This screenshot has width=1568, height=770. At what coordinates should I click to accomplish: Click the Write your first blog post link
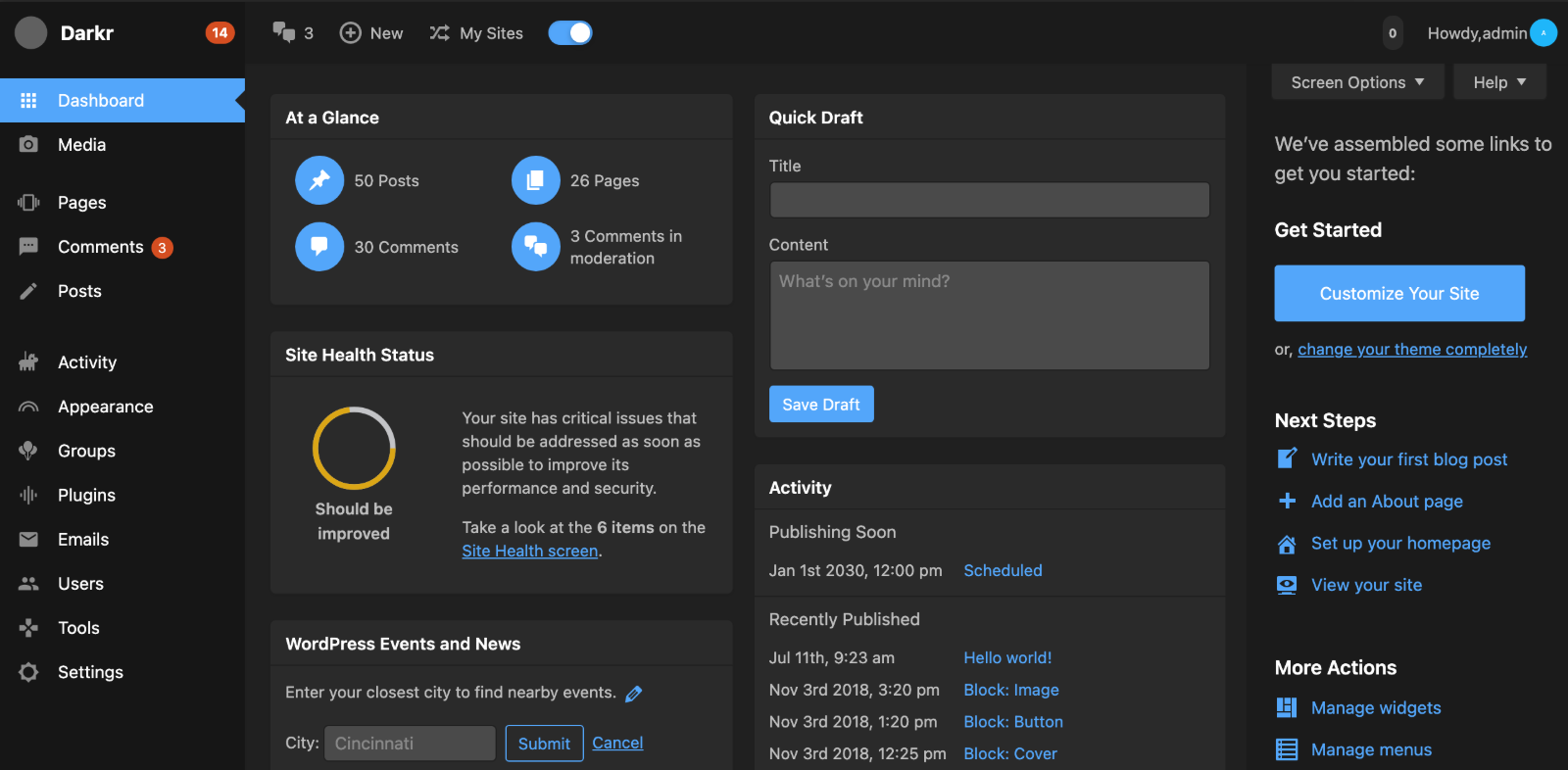coord(1409,459)
